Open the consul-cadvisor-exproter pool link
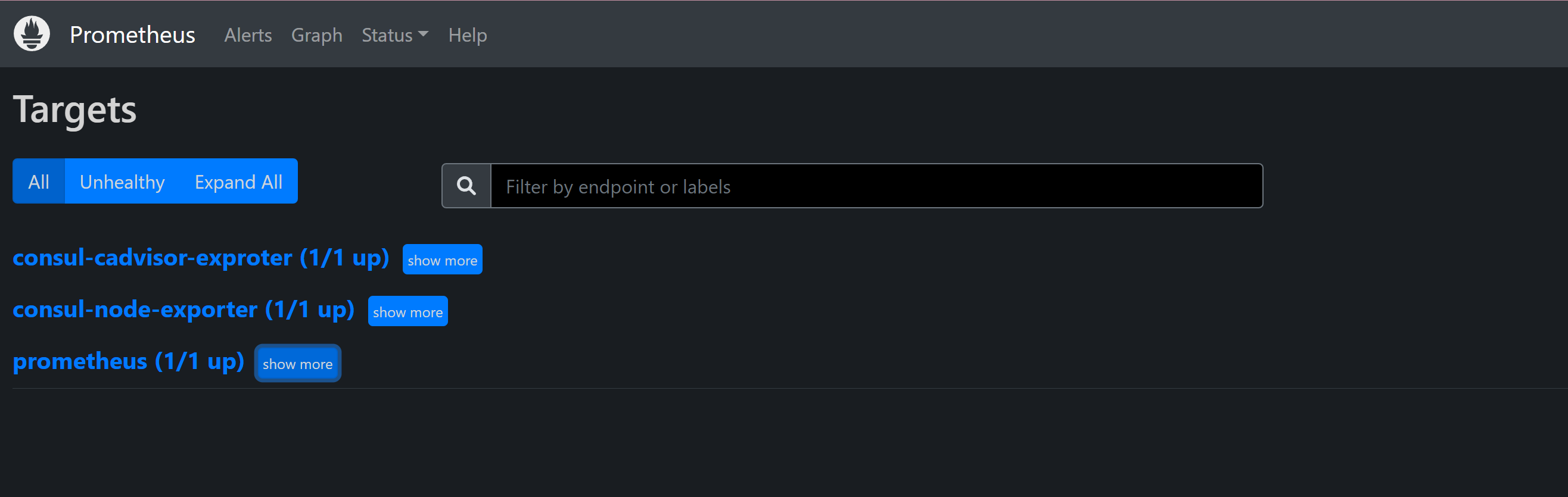Viewport: 1568px width, 497px height. 152,258
